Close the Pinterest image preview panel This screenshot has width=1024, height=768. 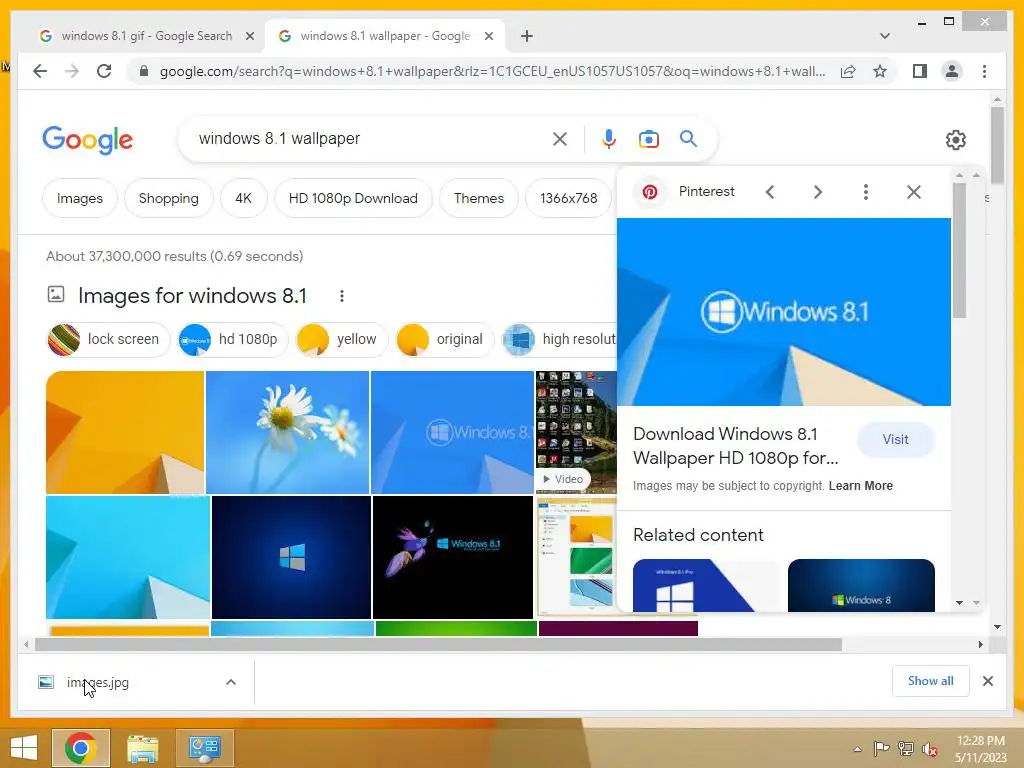pyautogui.click(x=914, y=192)
